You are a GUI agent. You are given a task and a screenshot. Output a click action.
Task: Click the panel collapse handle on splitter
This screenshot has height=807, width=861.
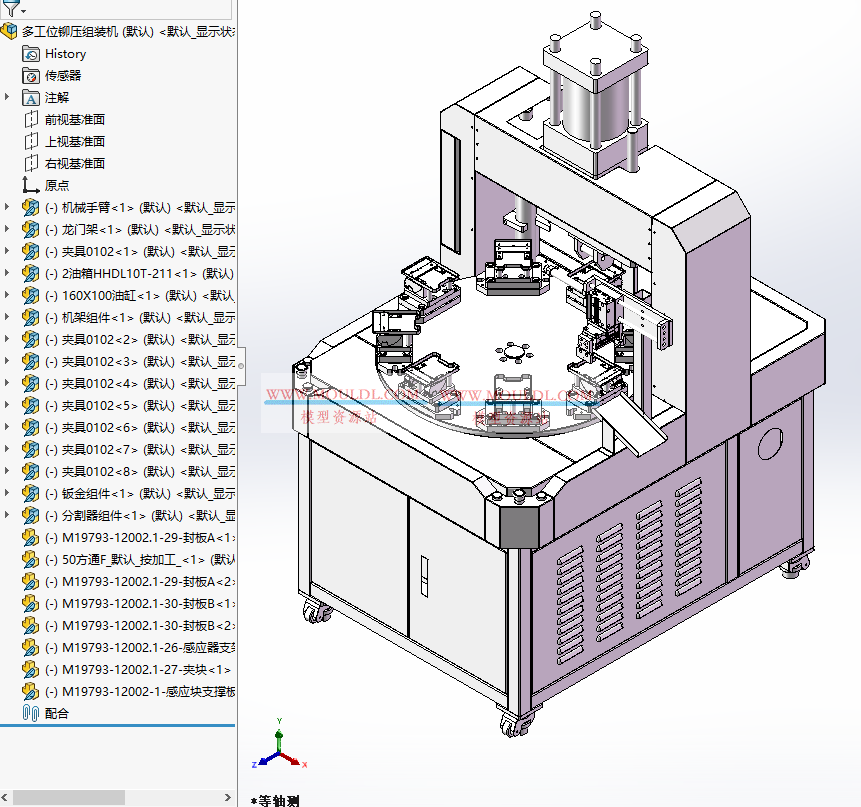point(241,366)
